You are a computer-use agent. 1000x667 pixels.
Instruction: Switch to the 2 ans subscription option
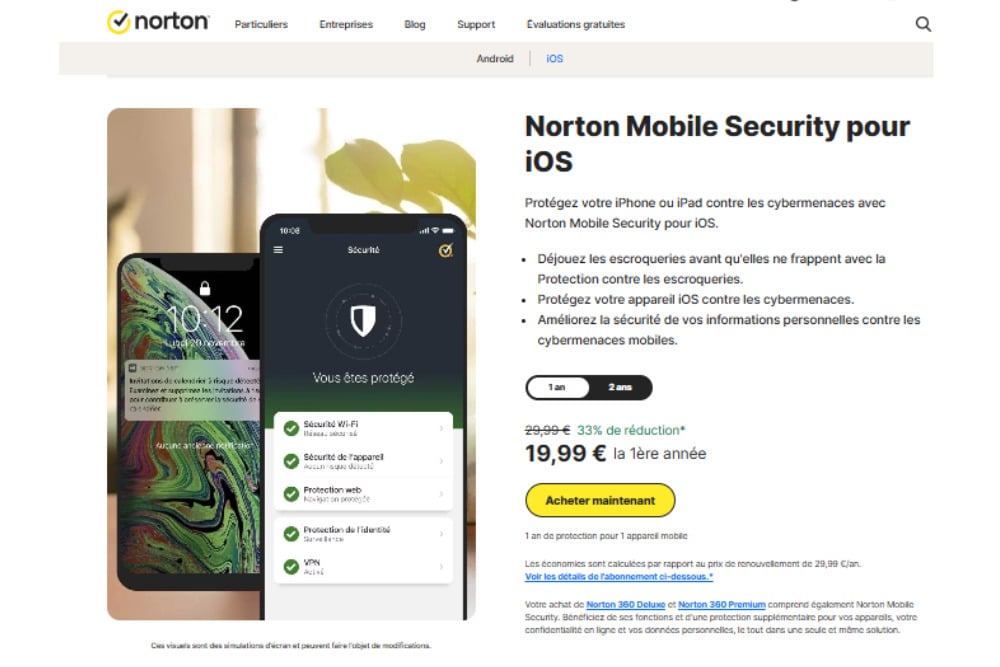(620, 387)
